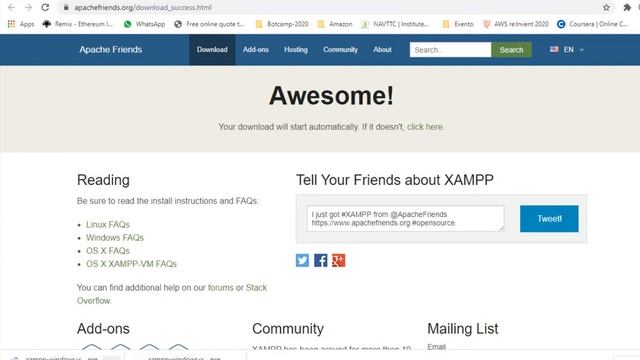This screenshot has width=640, height=360.
Task: Open Remix - Ethereum bookmark
Action: click(x=78, y=24)
